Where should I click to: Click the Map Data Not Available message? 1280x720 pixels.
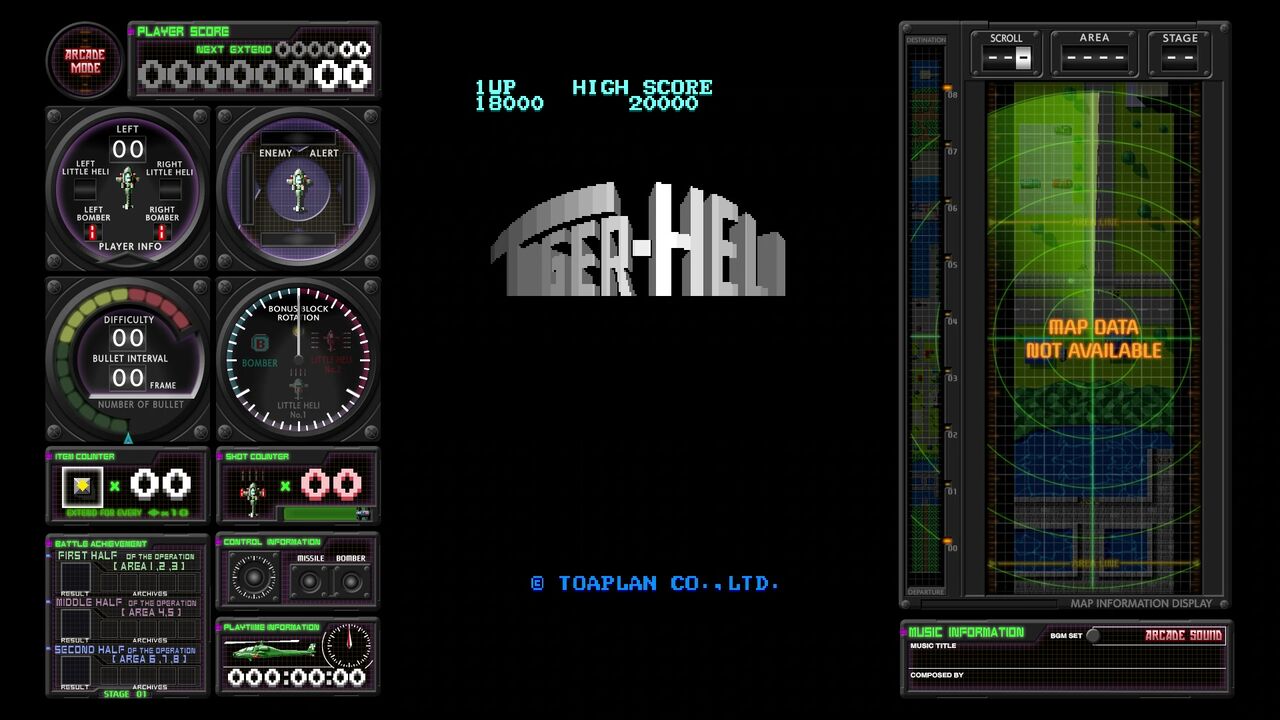[x=1094, y=339]
